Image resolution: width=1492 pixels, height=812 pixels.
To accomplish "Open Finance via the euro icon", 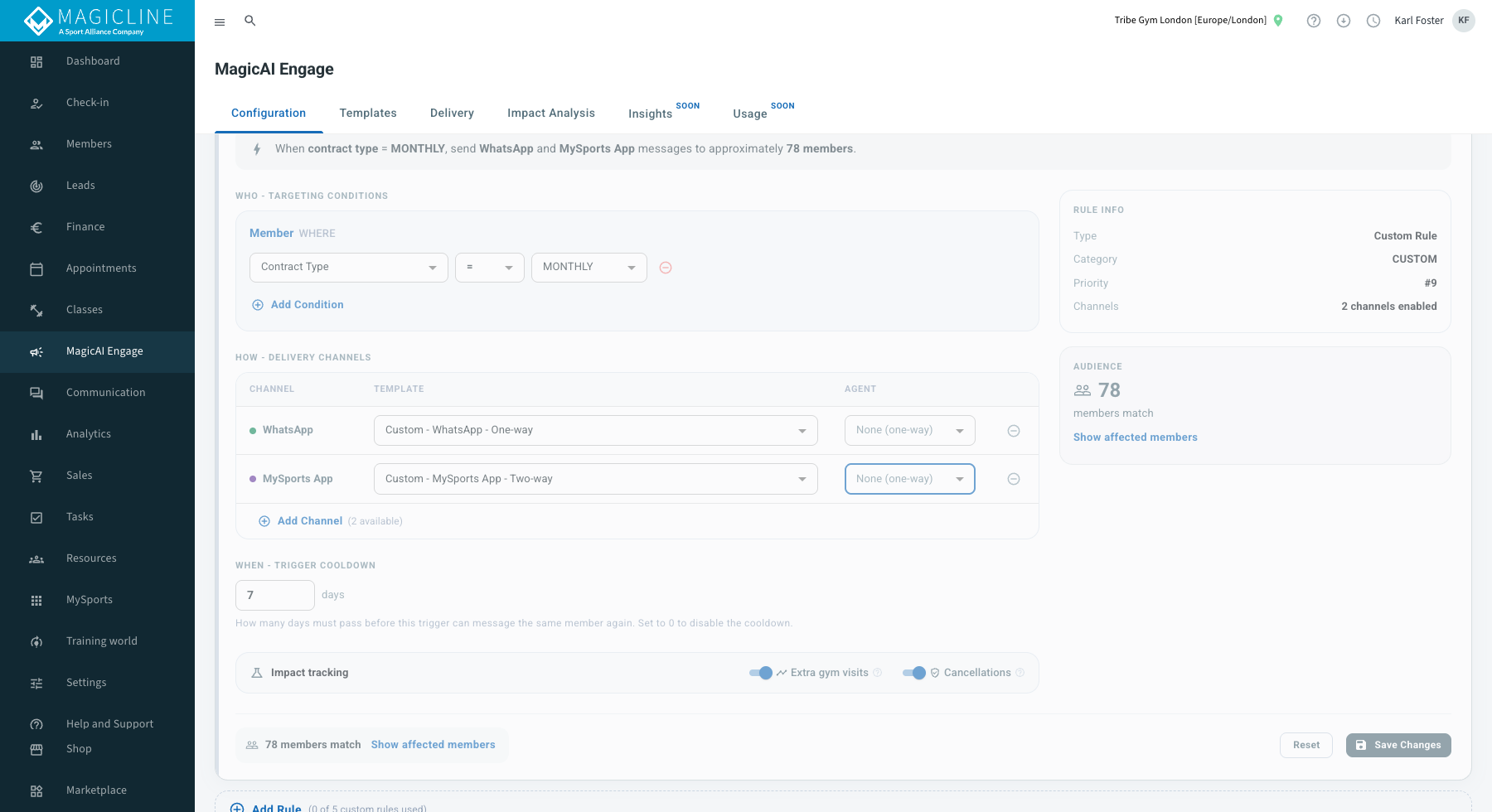I will [x=36, y=227].
